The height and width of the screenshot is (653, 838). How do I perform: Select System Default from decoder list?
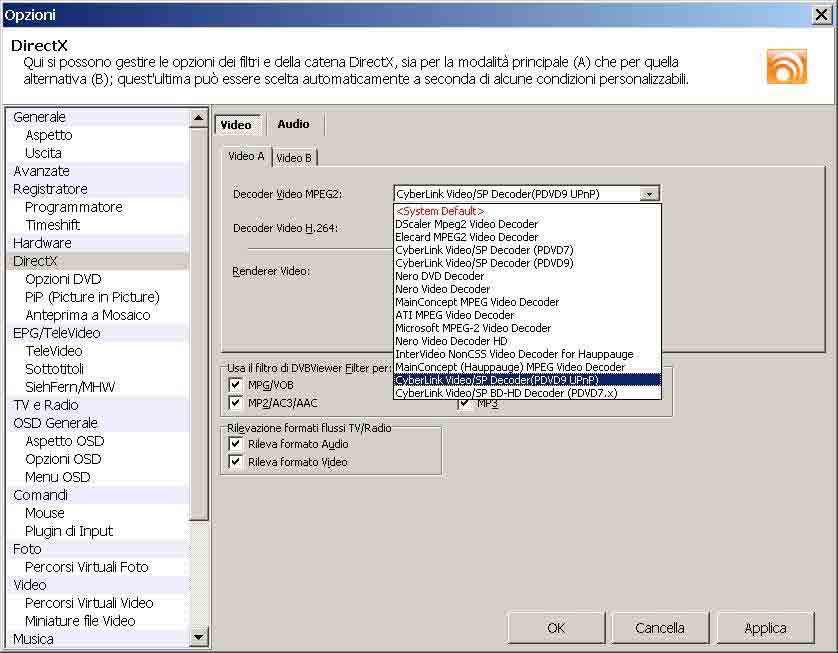pyautogui.click(x=439, y=211)
